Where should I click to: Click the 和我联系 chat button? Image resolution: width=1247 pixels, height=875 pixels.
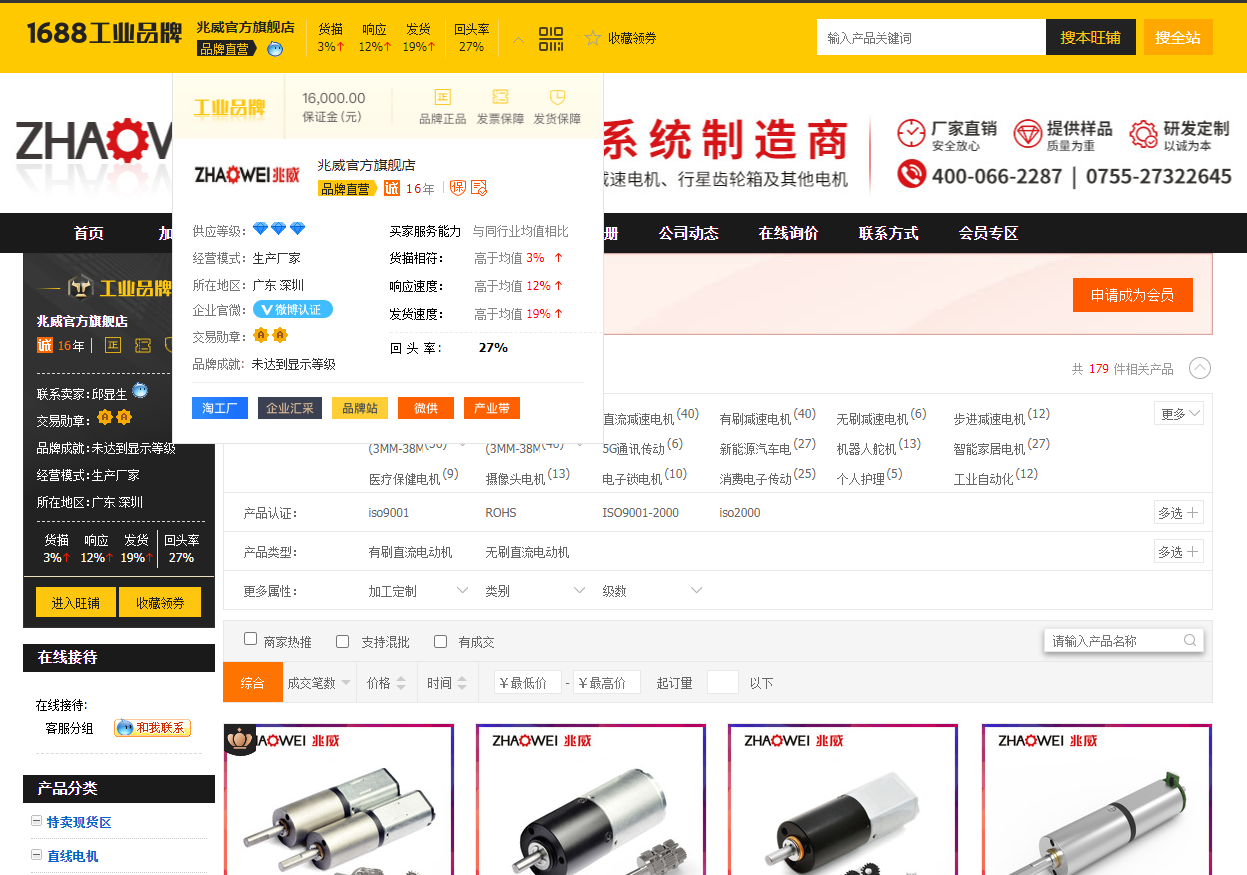152,728
